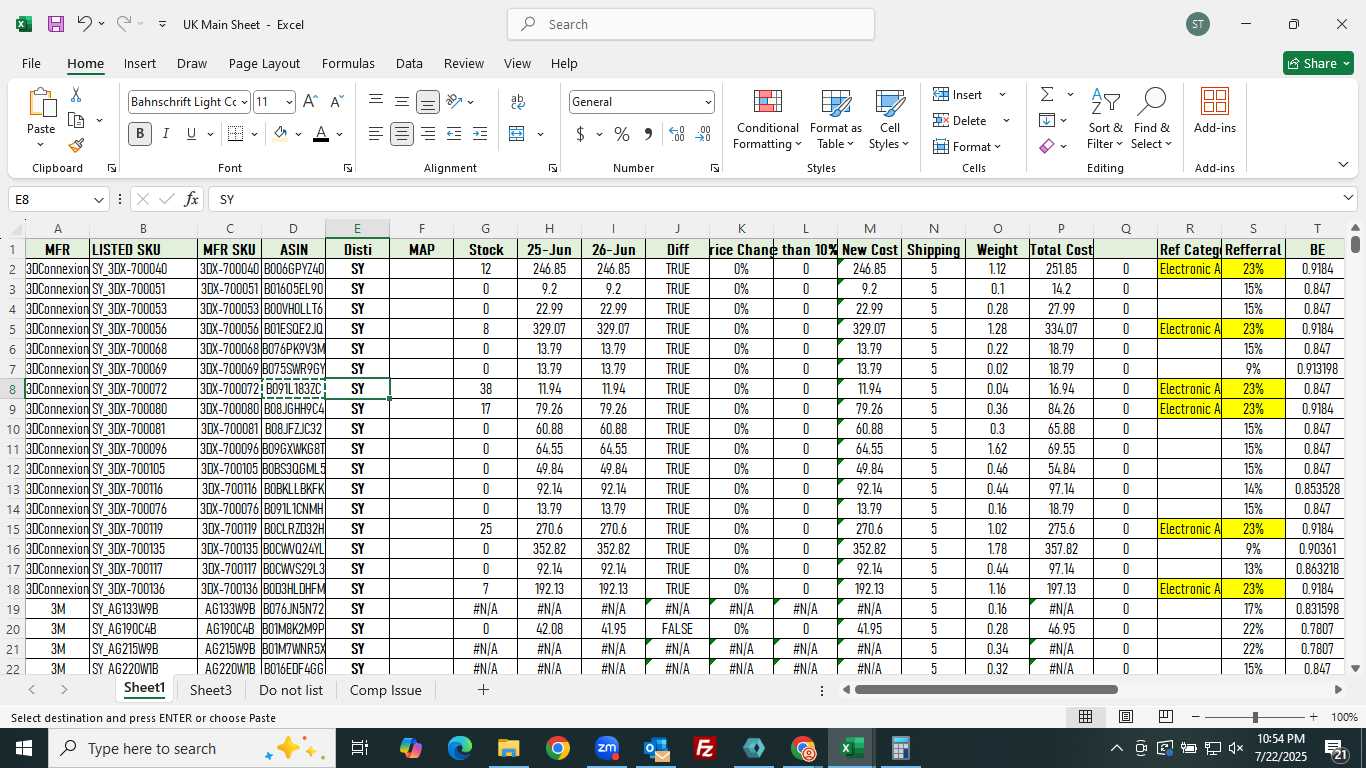Toggle Italic formatting

point(166,134)
